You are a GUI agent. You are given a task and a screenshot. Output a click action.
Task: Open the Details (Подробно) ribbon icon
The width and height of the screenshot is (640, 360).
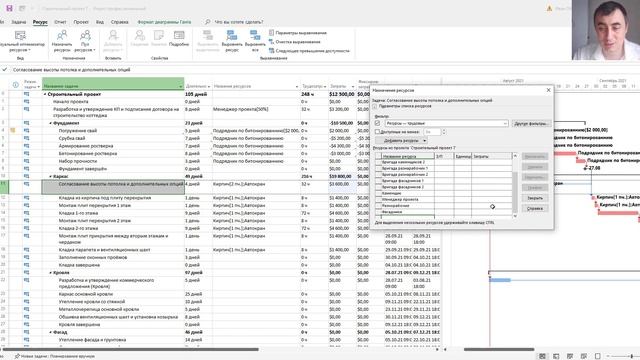coord(179,36)
